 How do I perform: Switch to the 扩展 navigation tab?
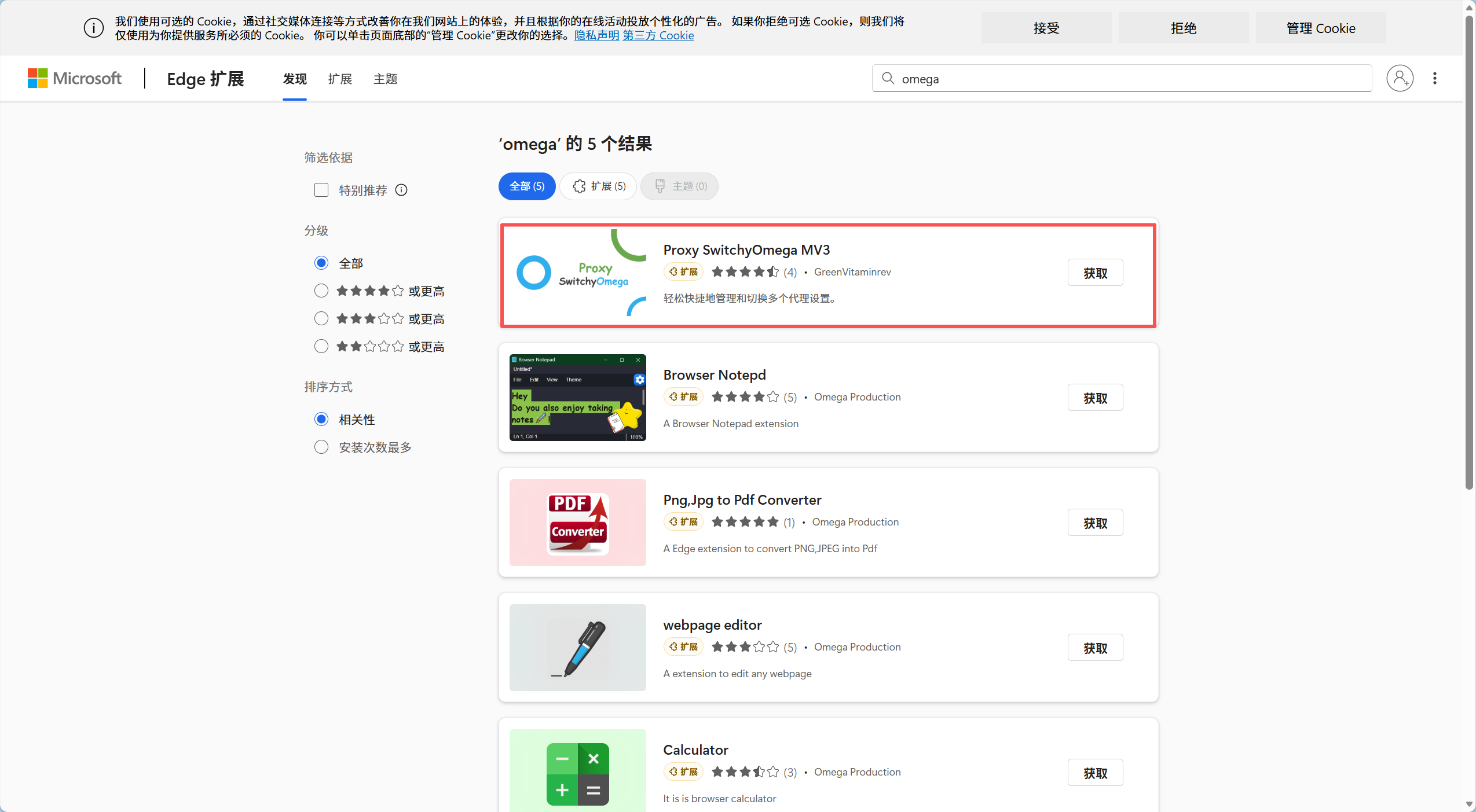[340, 79]
